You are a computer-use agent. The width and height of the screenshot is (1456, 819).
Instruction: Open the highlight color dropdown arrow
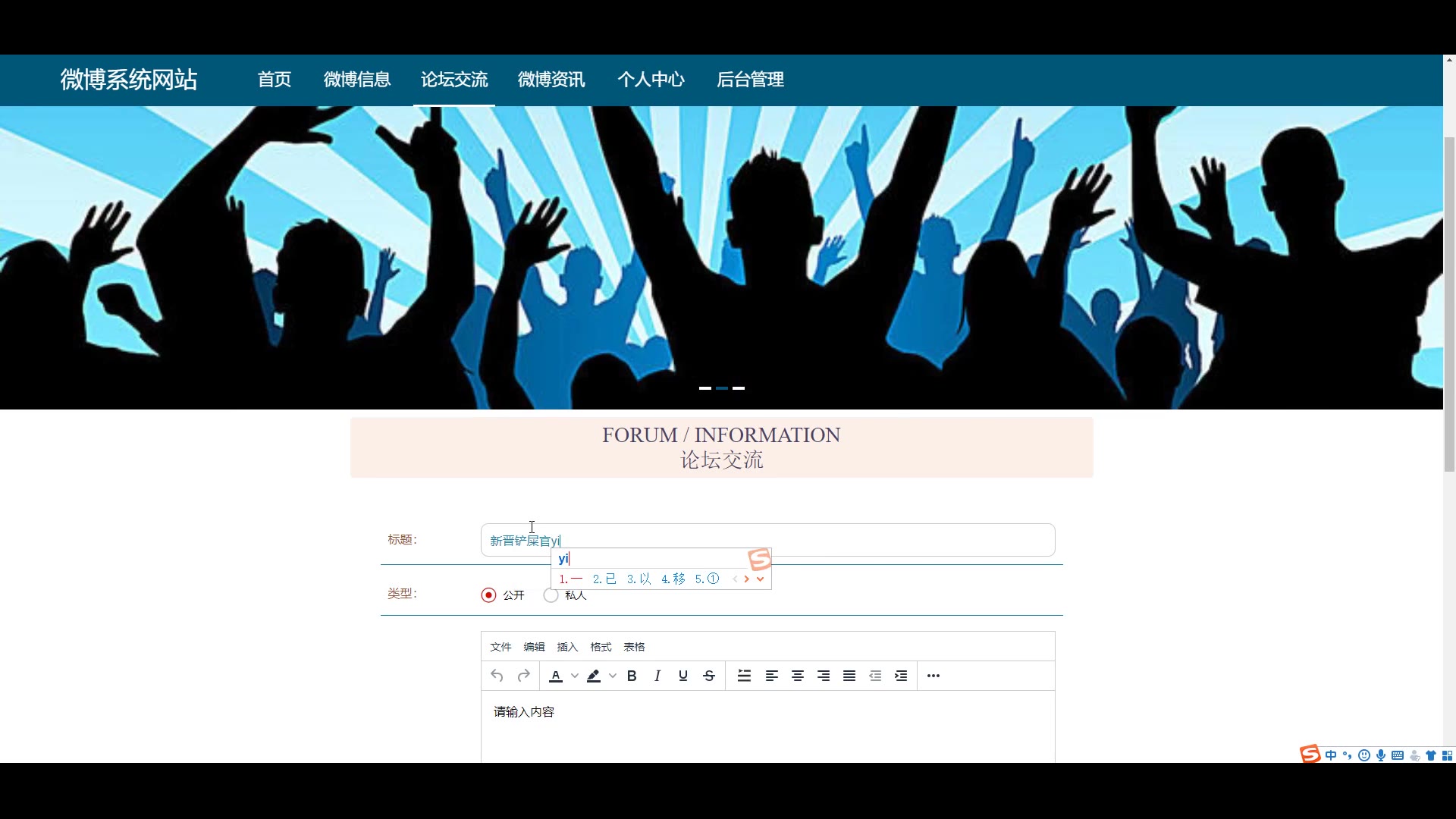pos(613,676)
